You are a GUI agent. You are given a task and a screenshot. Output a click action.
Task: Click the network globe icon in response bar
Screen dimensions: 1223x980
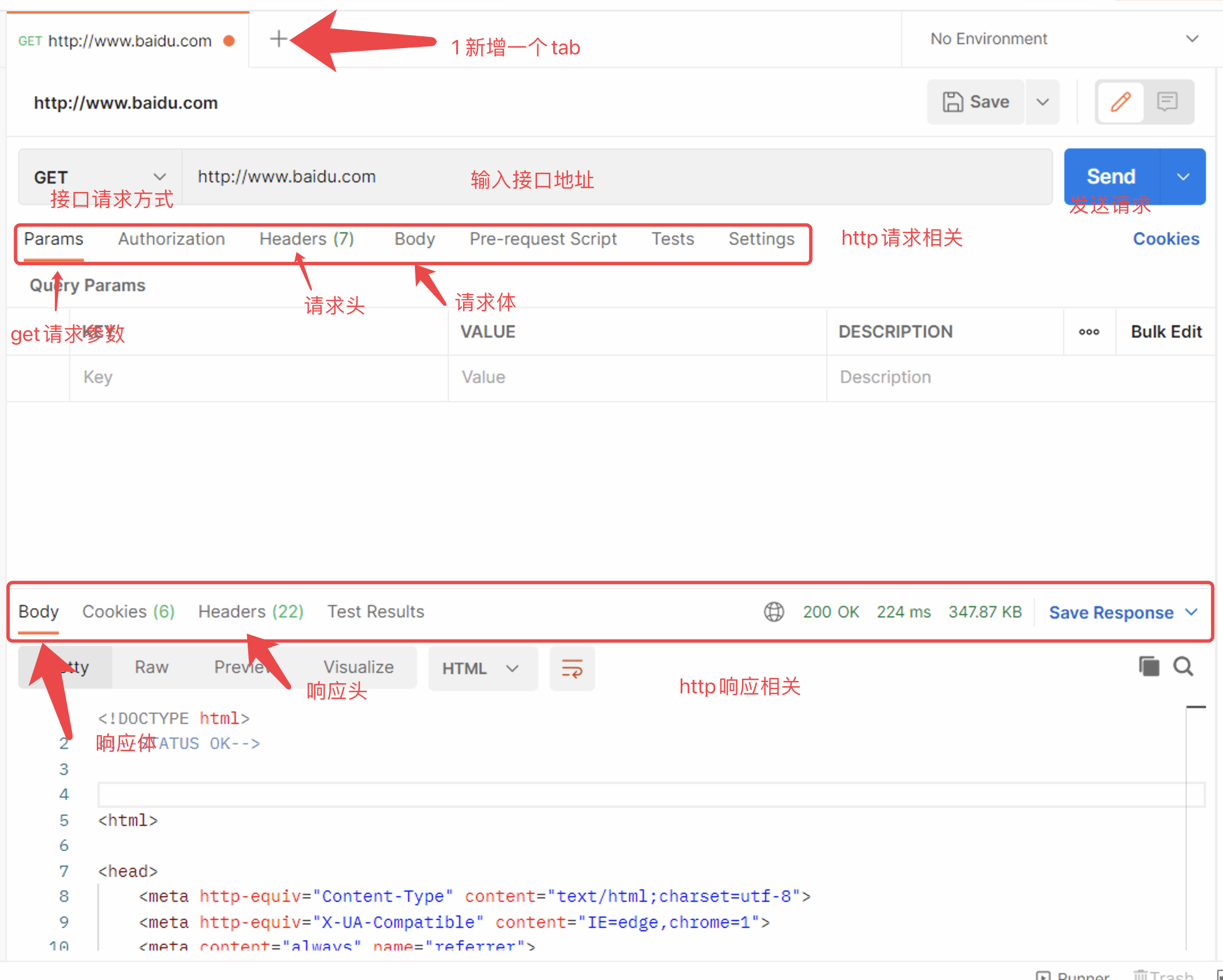[x=774, y=612]
